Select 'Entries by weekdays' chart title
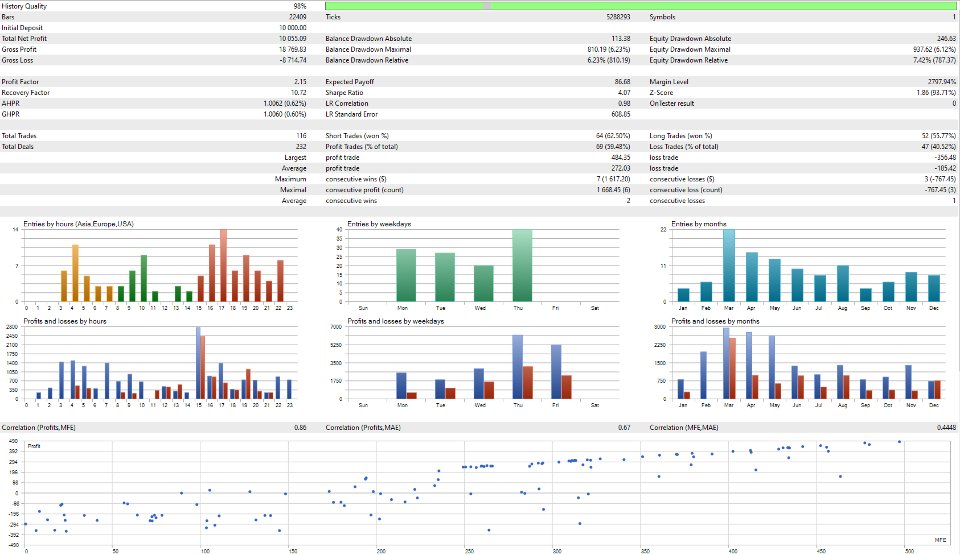This screenshot has height=555, width=960. tap(379, 224)
